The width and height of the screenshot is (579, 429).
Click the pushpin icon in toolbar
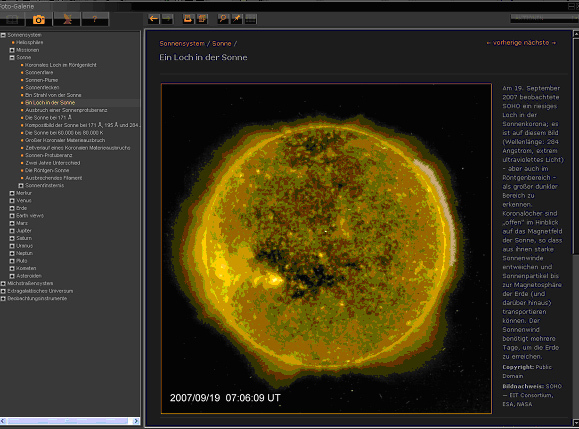[237, 19]
